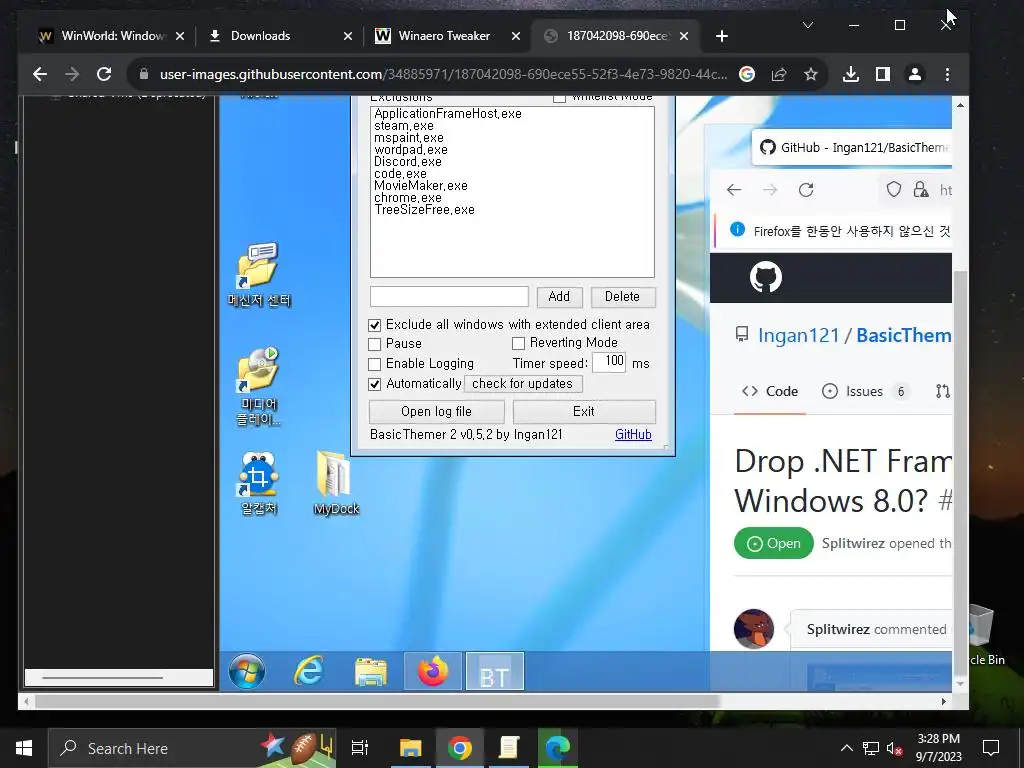Enable the Reverting Mode checkbox

pyautogui.click(x=519, y=343)
